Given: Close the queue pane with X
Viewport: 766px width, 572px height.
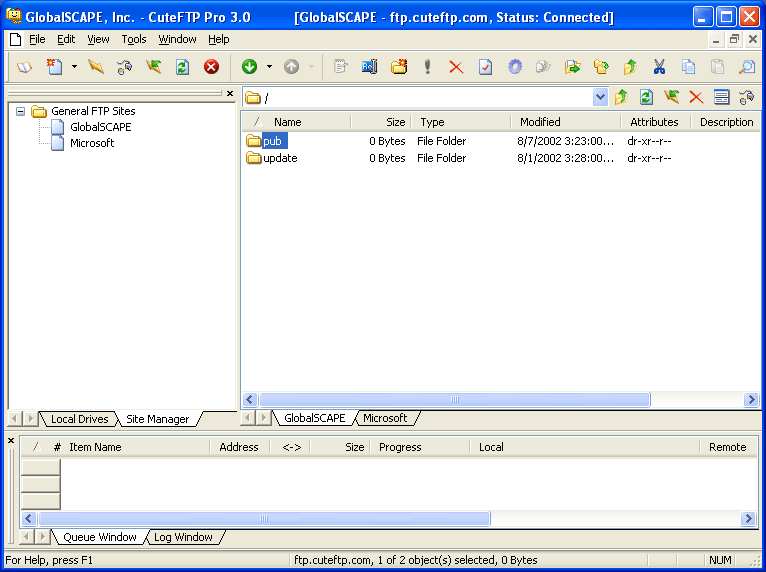Looking at the screenshot, I should 11,440.
